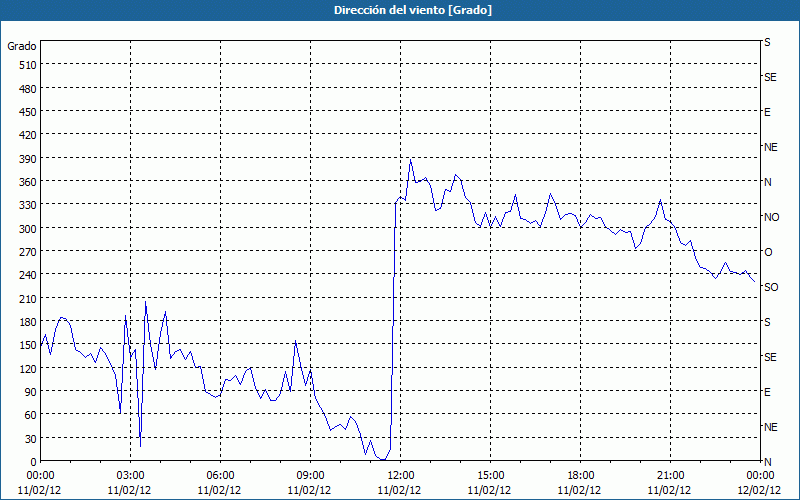Pick the 60 y-axis value
Image resolution: width=800 pixels, height=500 pixels.
[31, 415]
